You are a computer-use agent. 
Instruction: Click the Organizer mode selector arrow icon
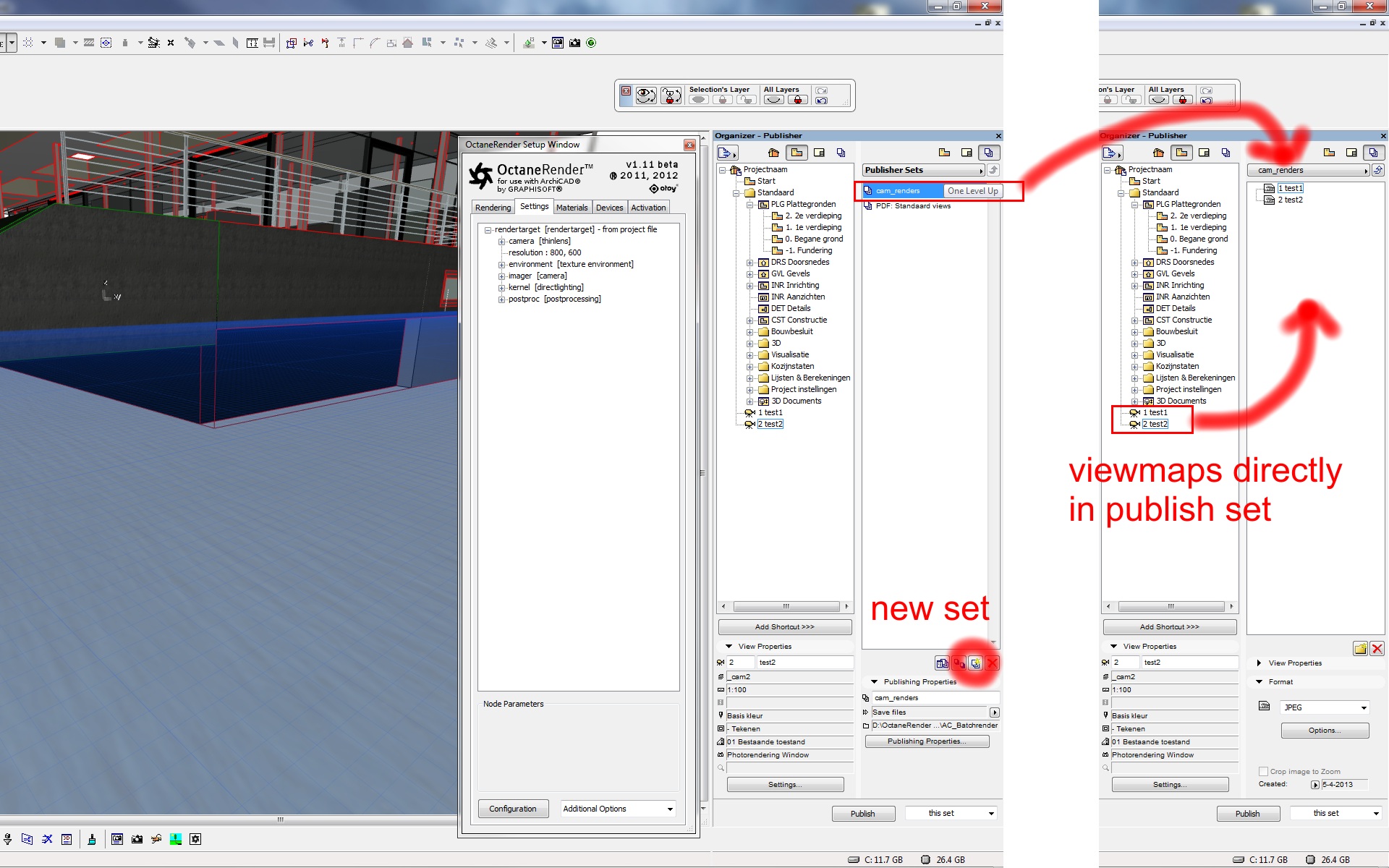(x=727, y=153)
